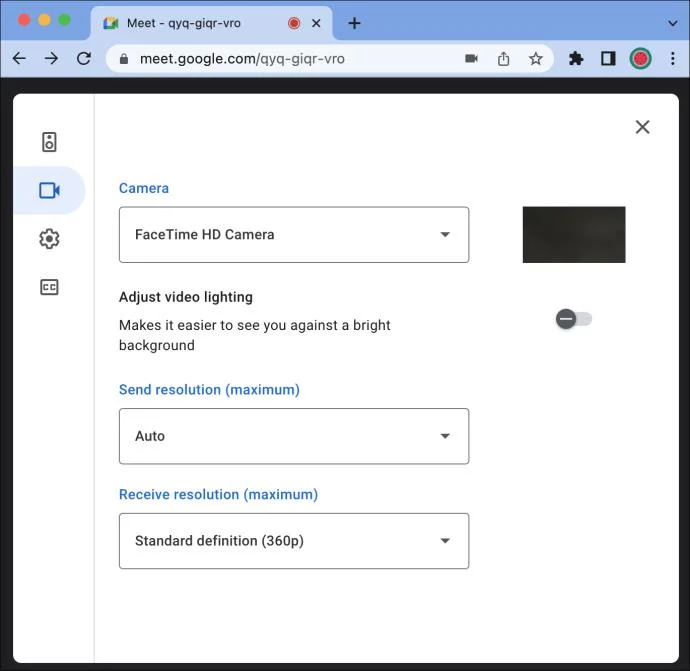Viewport: 690px width, 671px height.
Task: Open the Chrome profile avatar
Action: coord(640,59)
